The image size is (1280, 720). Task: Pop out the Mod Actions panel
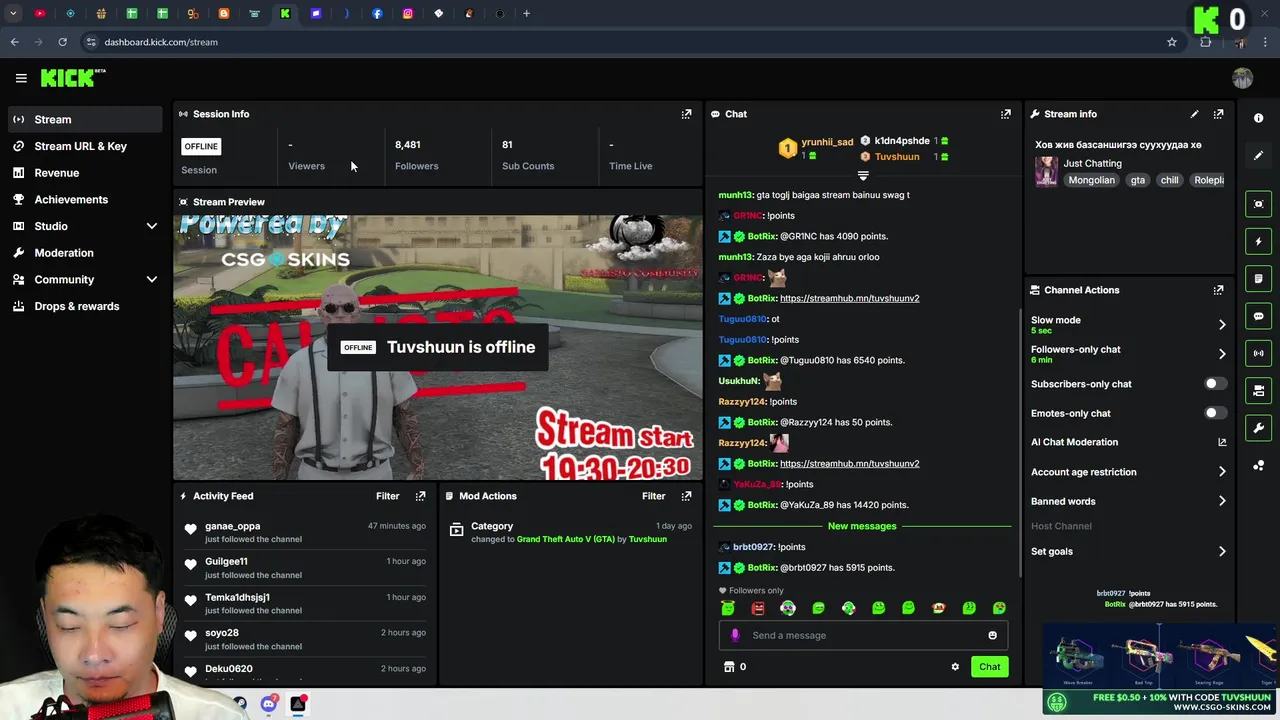686,496
